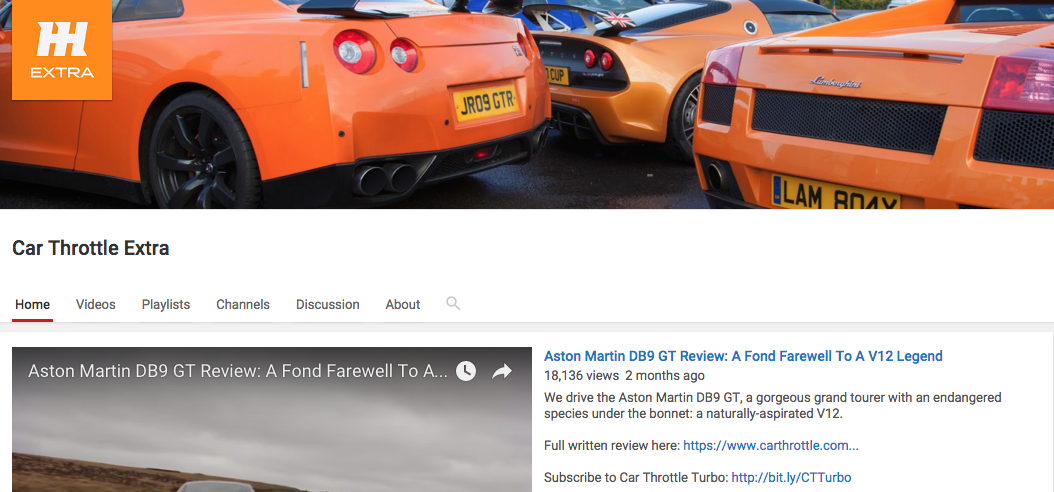This screenshot has height=492, width=1054.
Task: Open the channel search magnifier icon
Action: (x=453, y=303)
